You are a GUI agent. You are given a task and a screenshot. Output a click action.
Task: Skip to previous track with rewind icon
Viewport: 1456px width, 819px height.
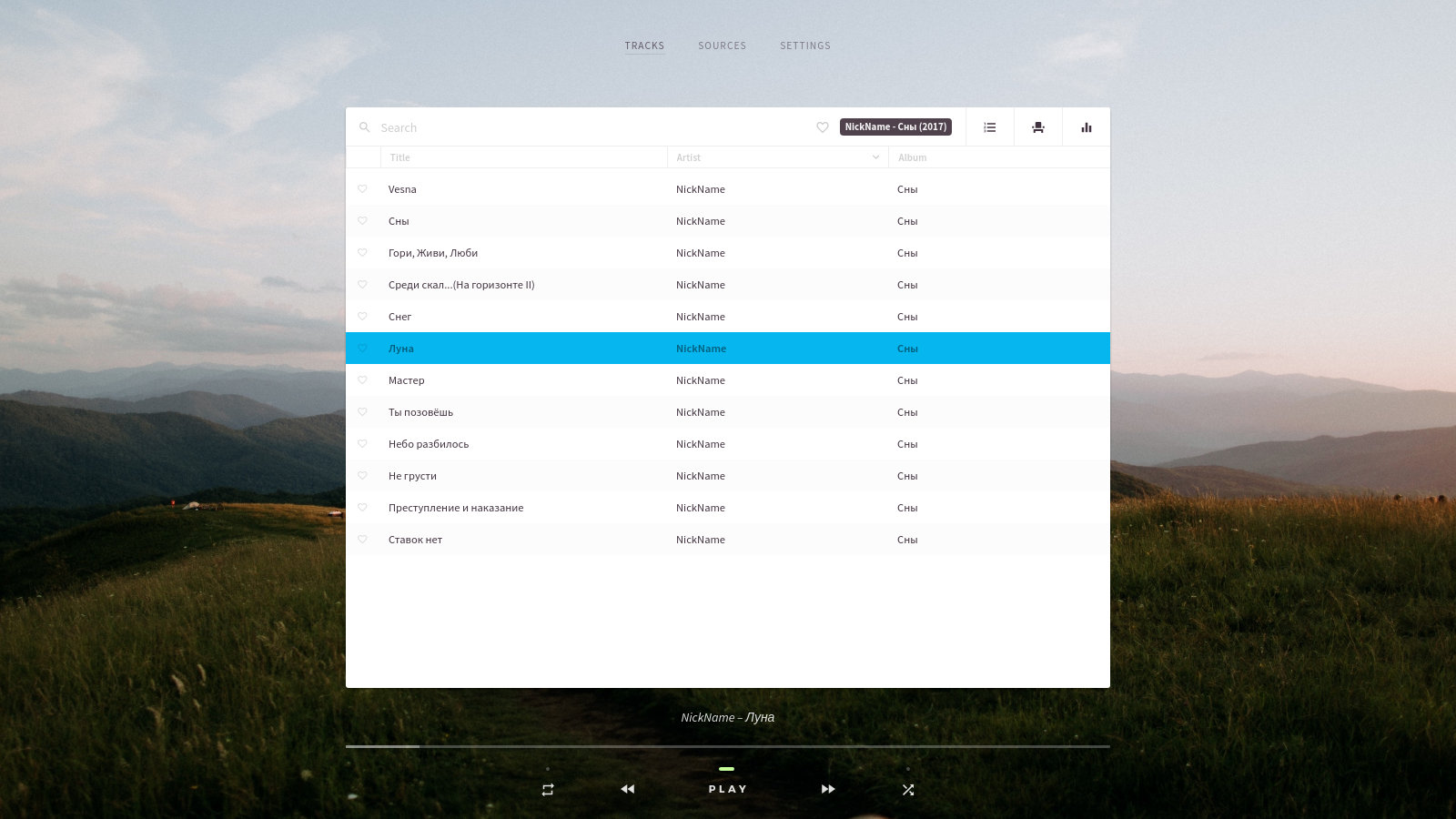tap(628, 789)
